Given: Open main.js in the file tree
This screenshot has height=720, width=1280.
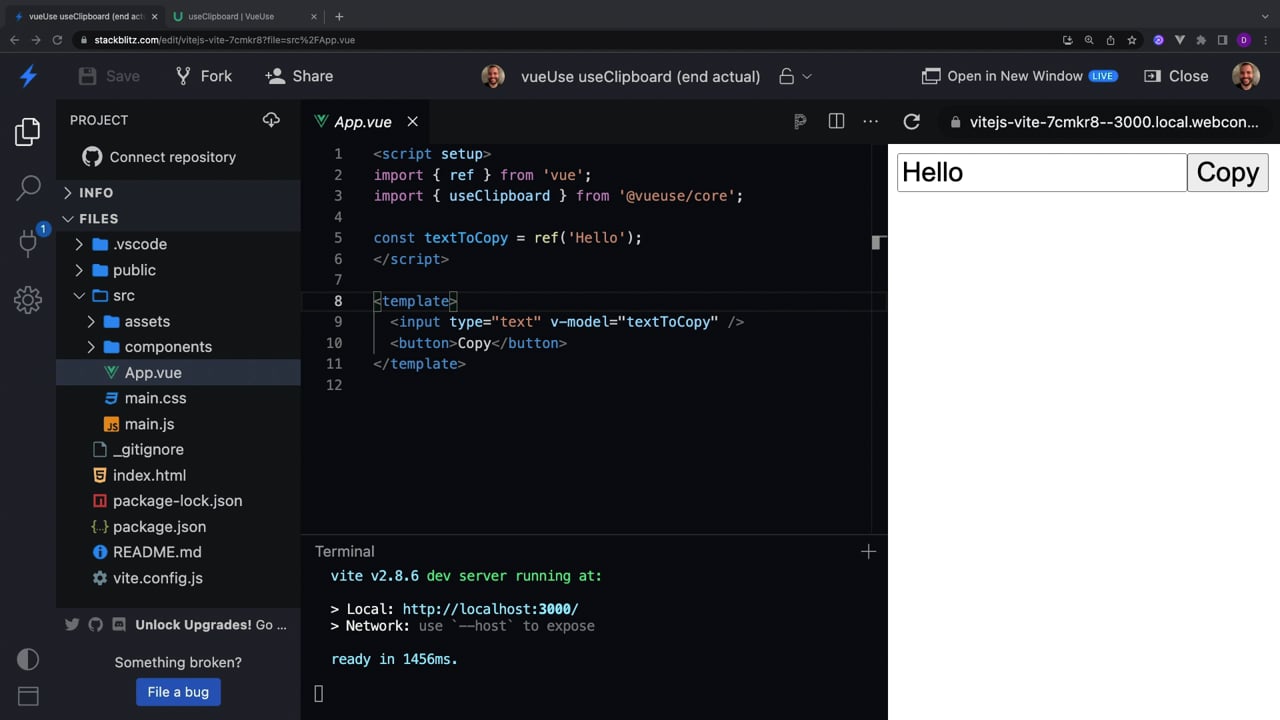Looking at the screenshot, I should pos(178,424).
